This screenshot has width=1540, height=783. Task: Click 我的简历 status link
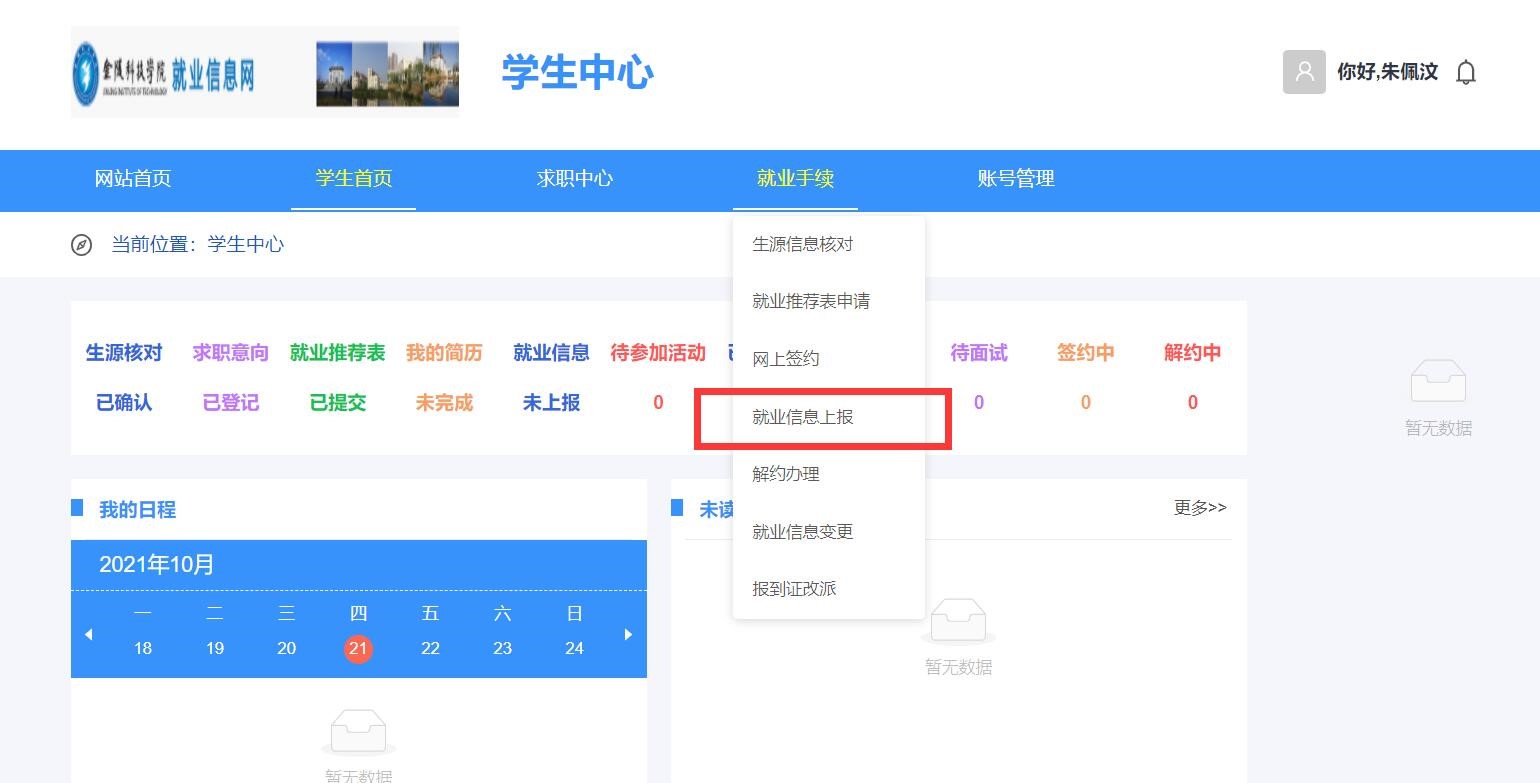(444, 353)
